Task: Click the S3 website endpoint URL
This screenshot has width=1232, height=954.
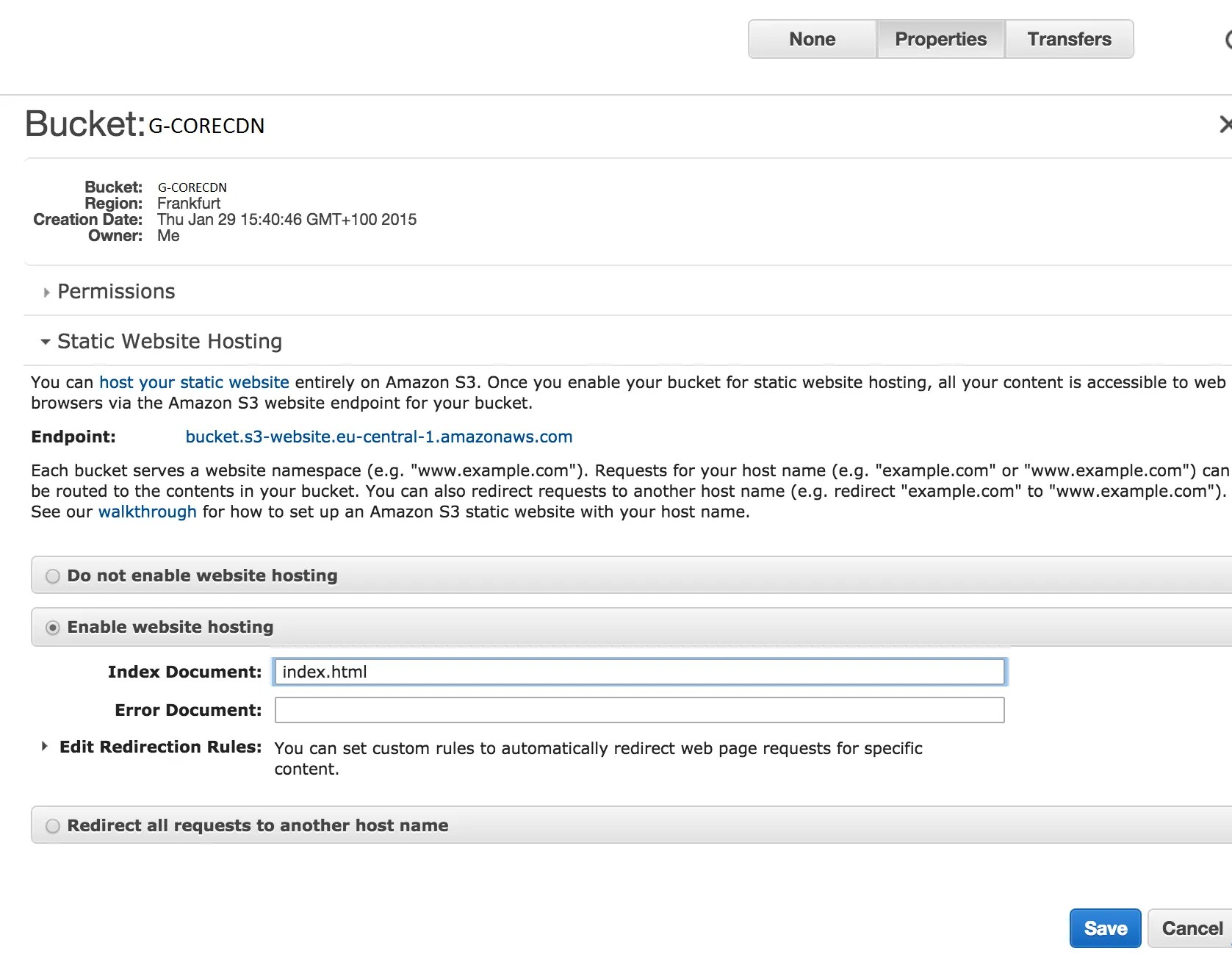Action: coord(378,437)
